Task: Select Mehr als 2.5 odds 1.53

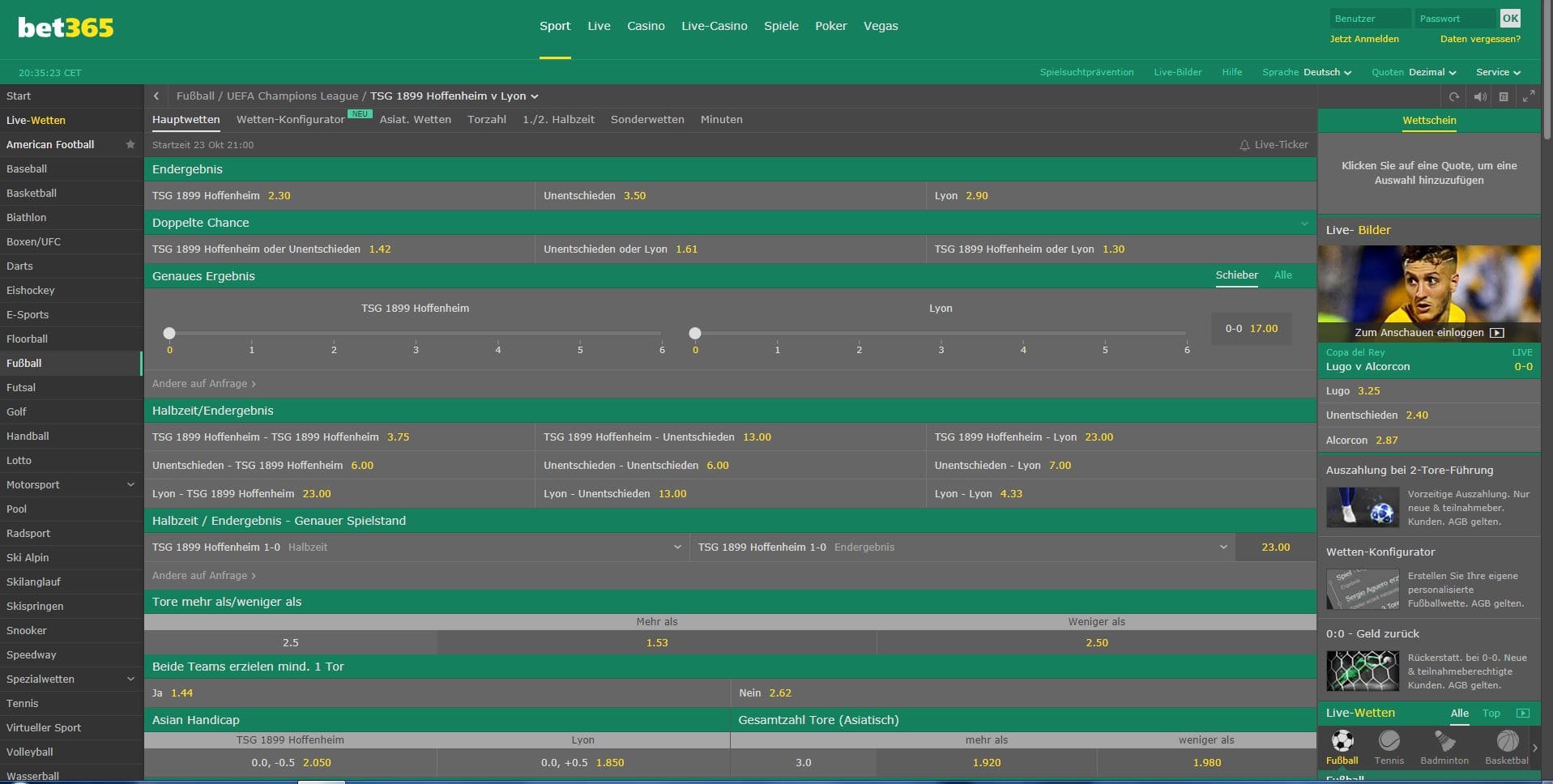Action: click(x=657, y=643)
